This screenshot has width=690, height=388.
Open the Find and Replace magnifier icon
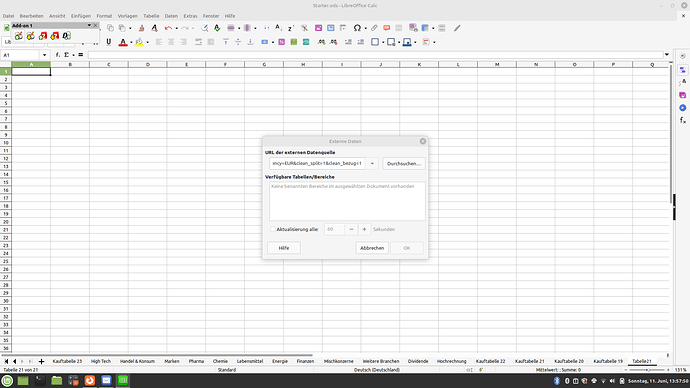(205, 28)
